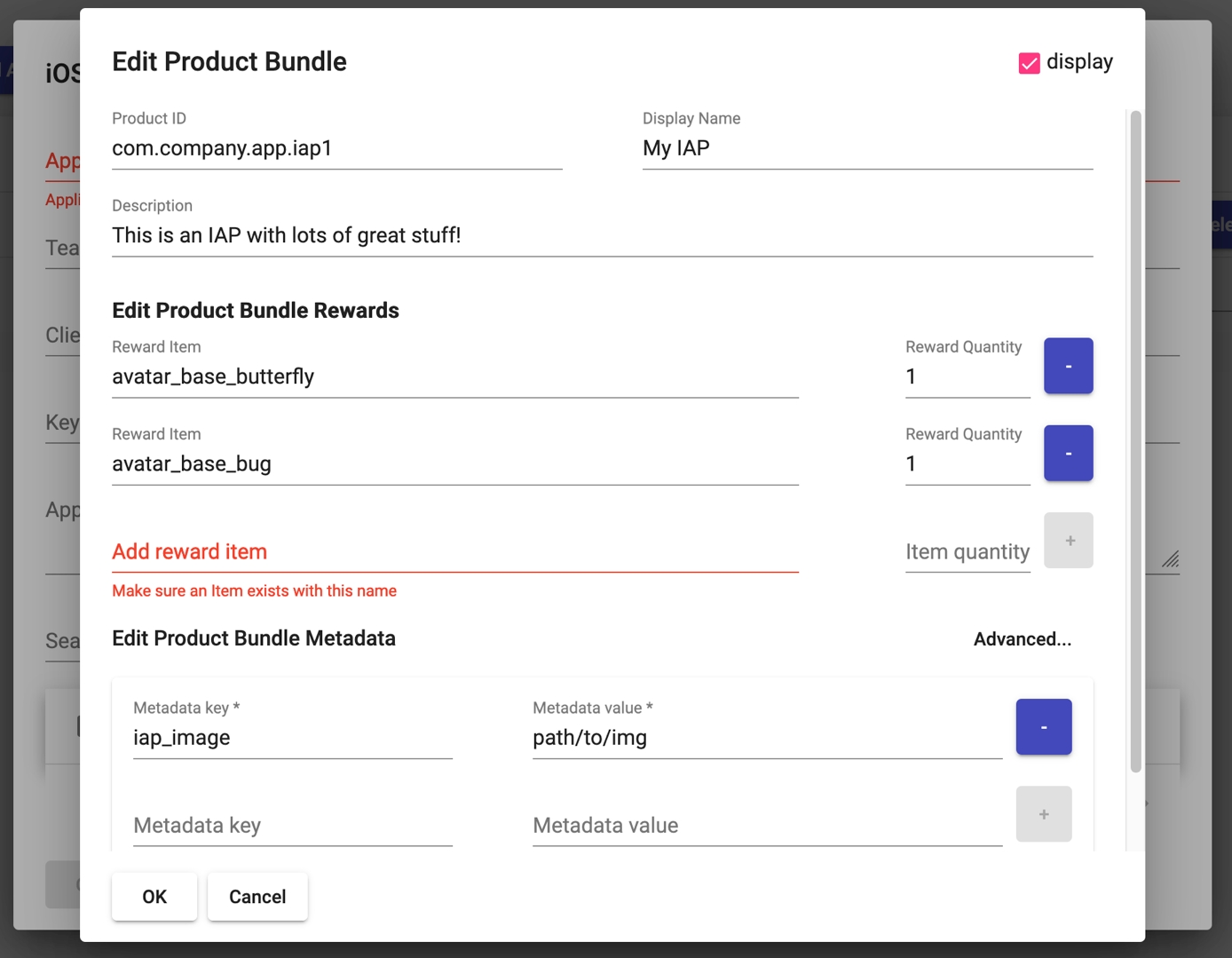Remove the avatar_base_butterfly reward row

pyautogui.click(x=1068, y=366)
